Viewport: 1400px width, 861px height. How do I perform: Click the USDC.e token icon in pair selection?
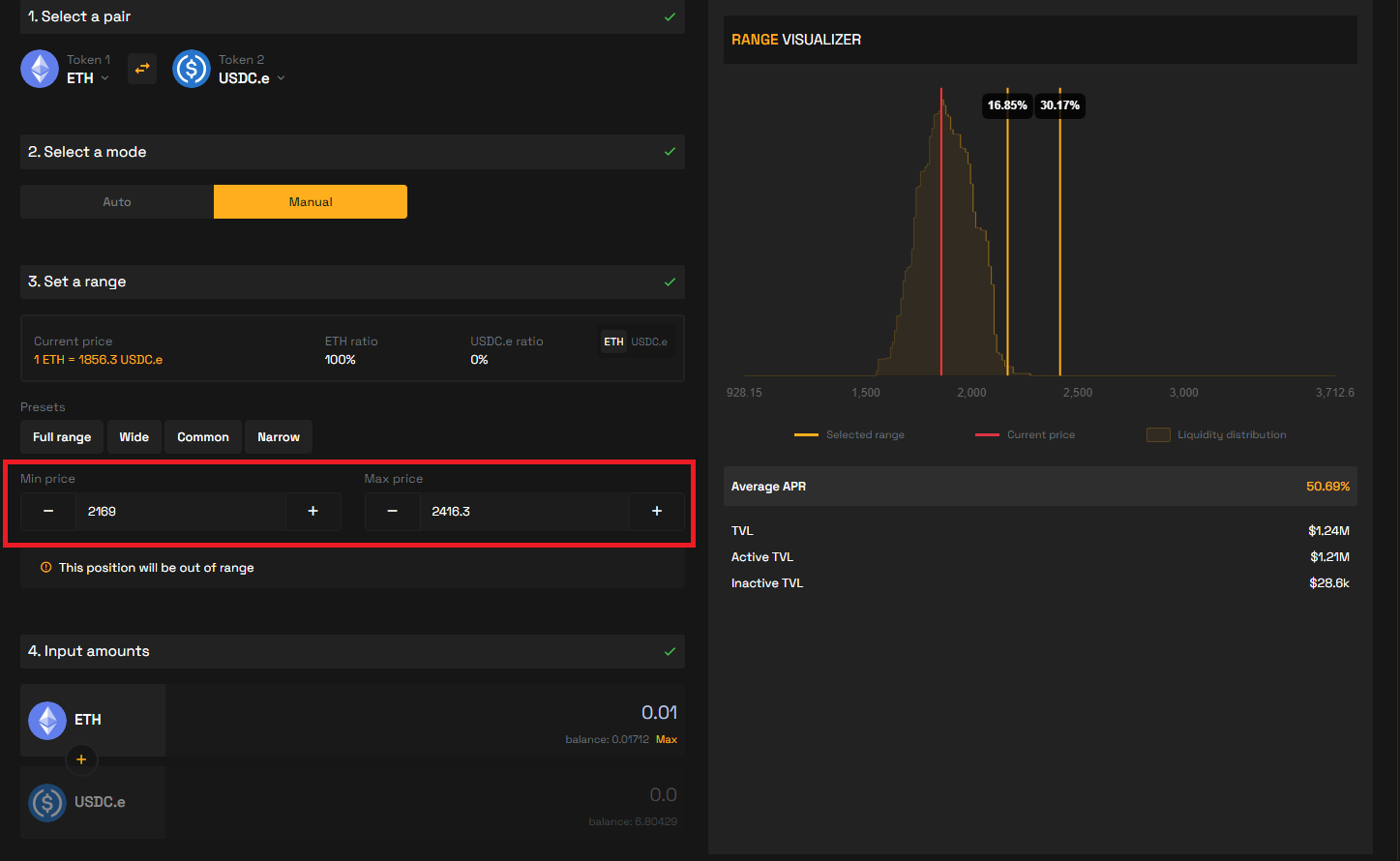tap(192, 69)
